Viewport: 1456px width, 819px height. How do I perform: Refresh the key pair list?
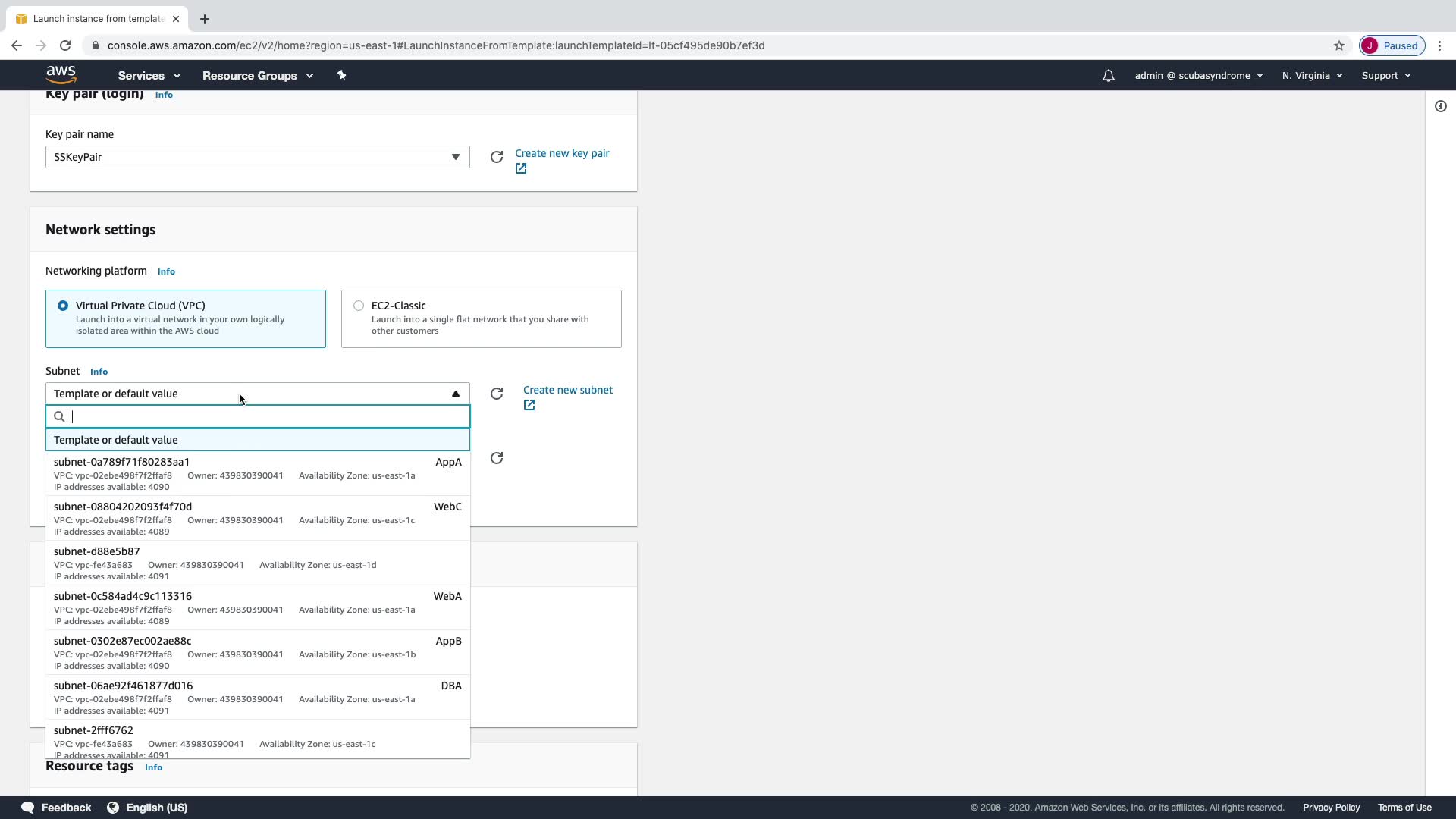(497, 157)
